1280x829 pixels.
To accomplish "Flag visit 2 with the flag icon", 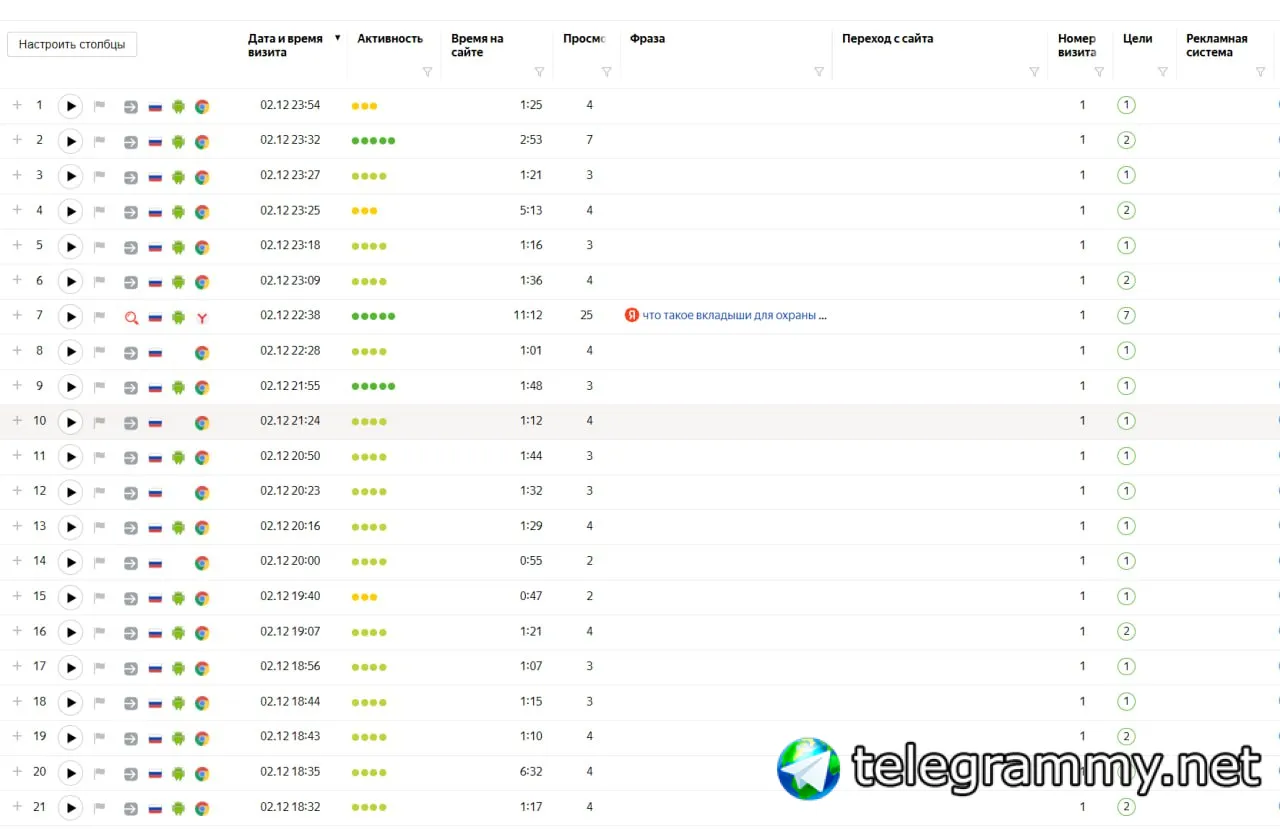I will (100, 141).
